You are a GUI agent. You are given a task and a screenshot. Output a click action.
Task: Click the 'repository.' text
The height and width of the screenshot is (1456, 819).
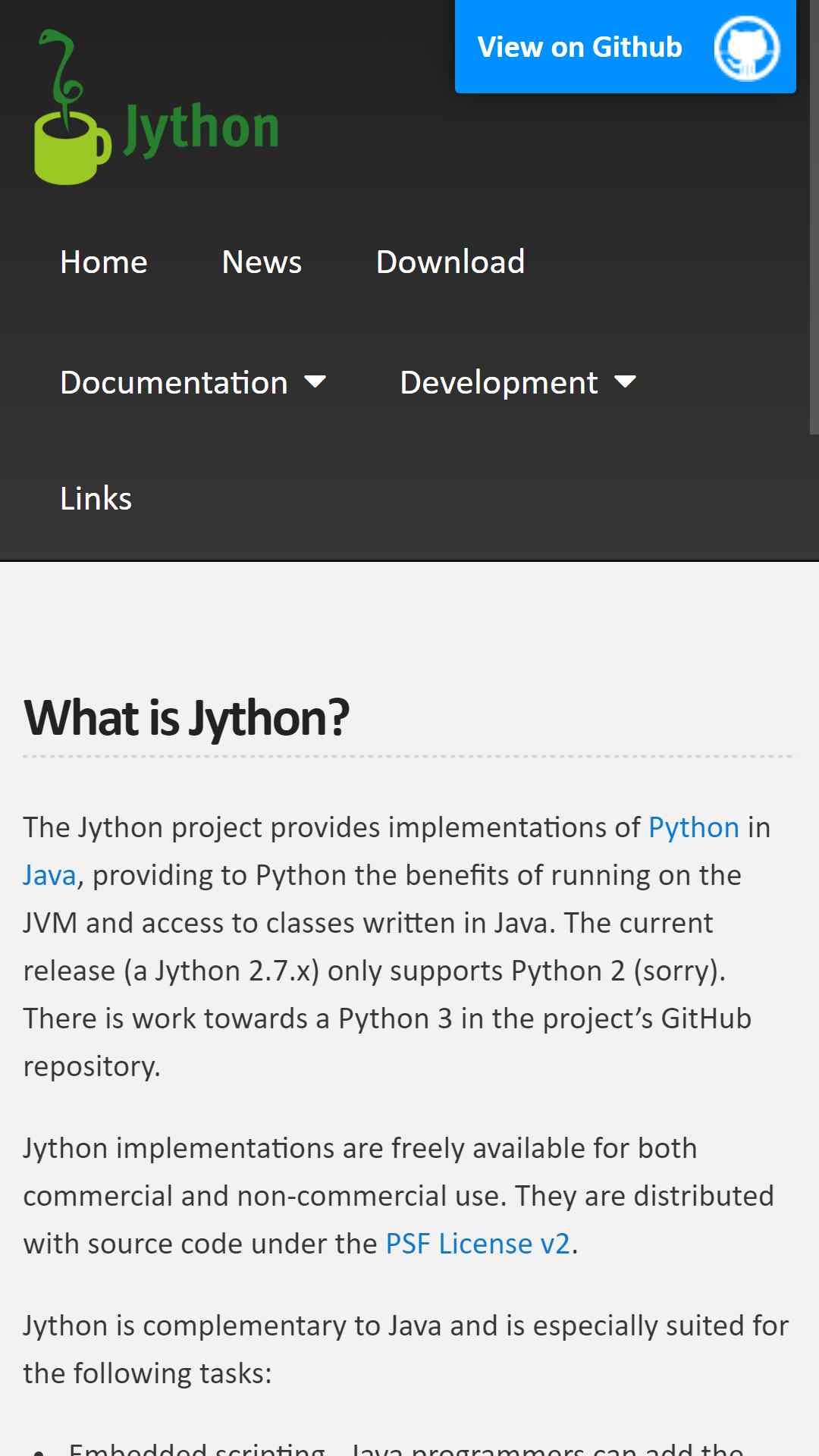(92, 1067)
